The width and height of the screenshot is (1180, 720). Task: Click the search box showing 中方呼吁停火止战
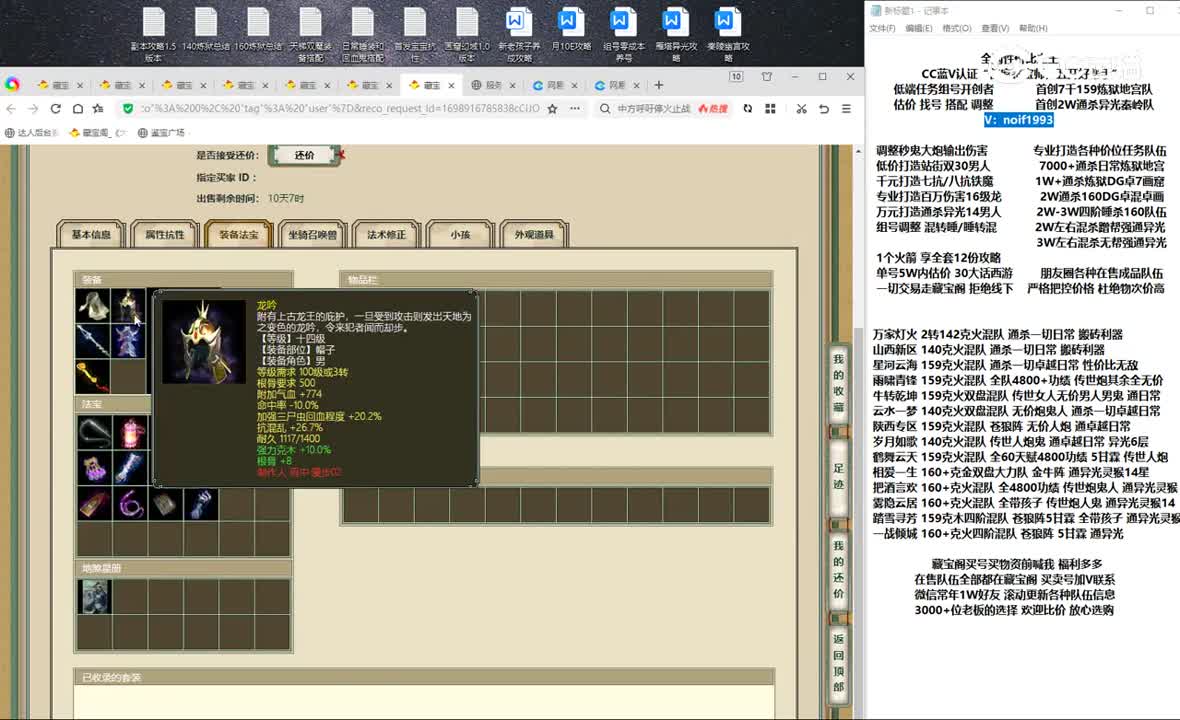tap(653, 108)
